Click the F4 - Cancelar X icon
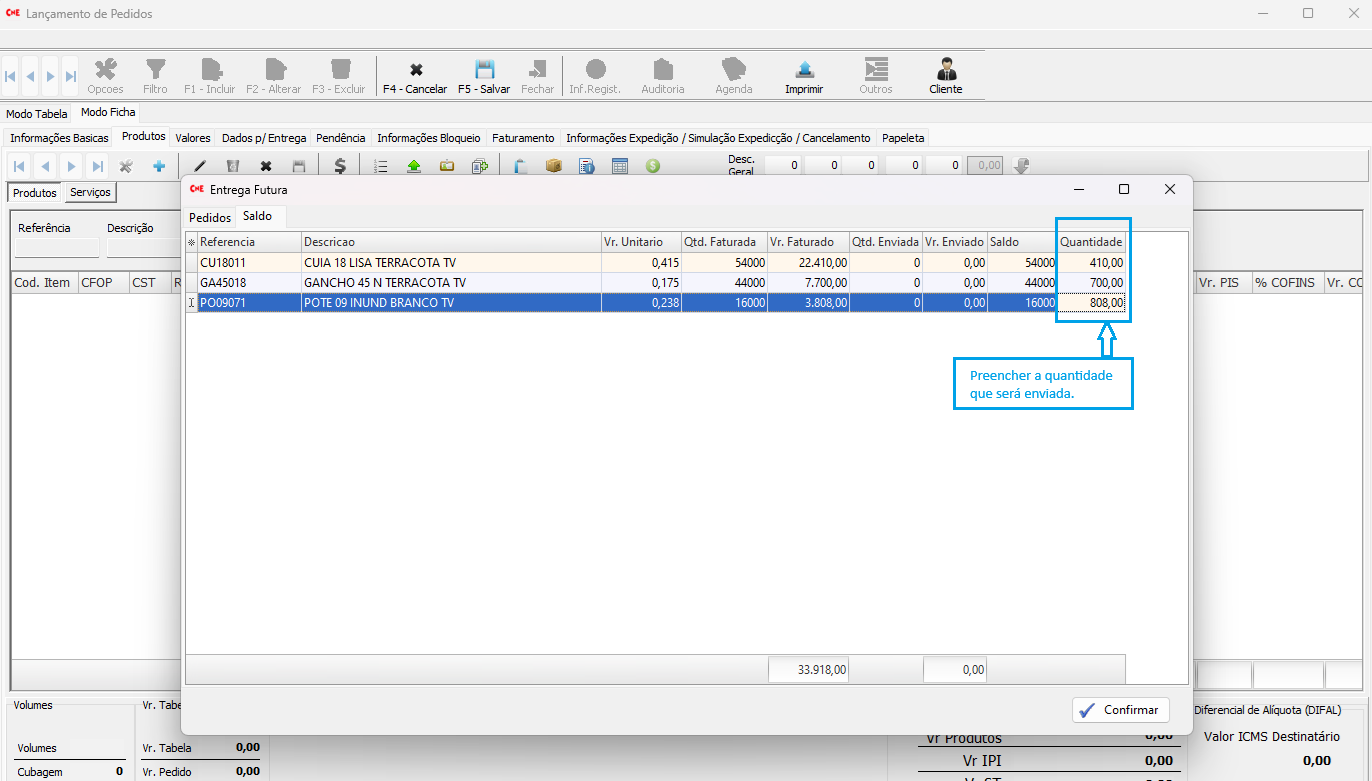 [416, 71]
